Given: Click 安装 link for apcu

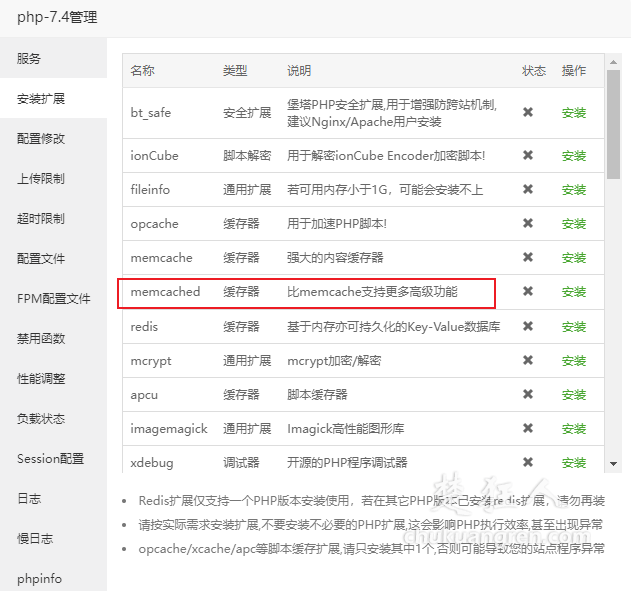Looking at the screenshot, I should click(x=574, y=394).
